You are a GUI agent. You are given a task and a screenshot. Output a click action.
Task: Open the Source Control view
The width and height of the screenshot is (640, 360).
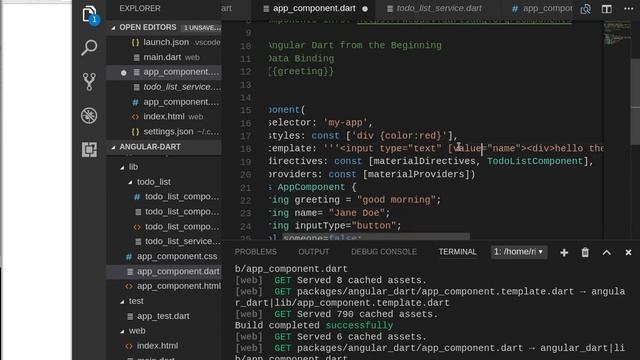click(x=89, y=82)
